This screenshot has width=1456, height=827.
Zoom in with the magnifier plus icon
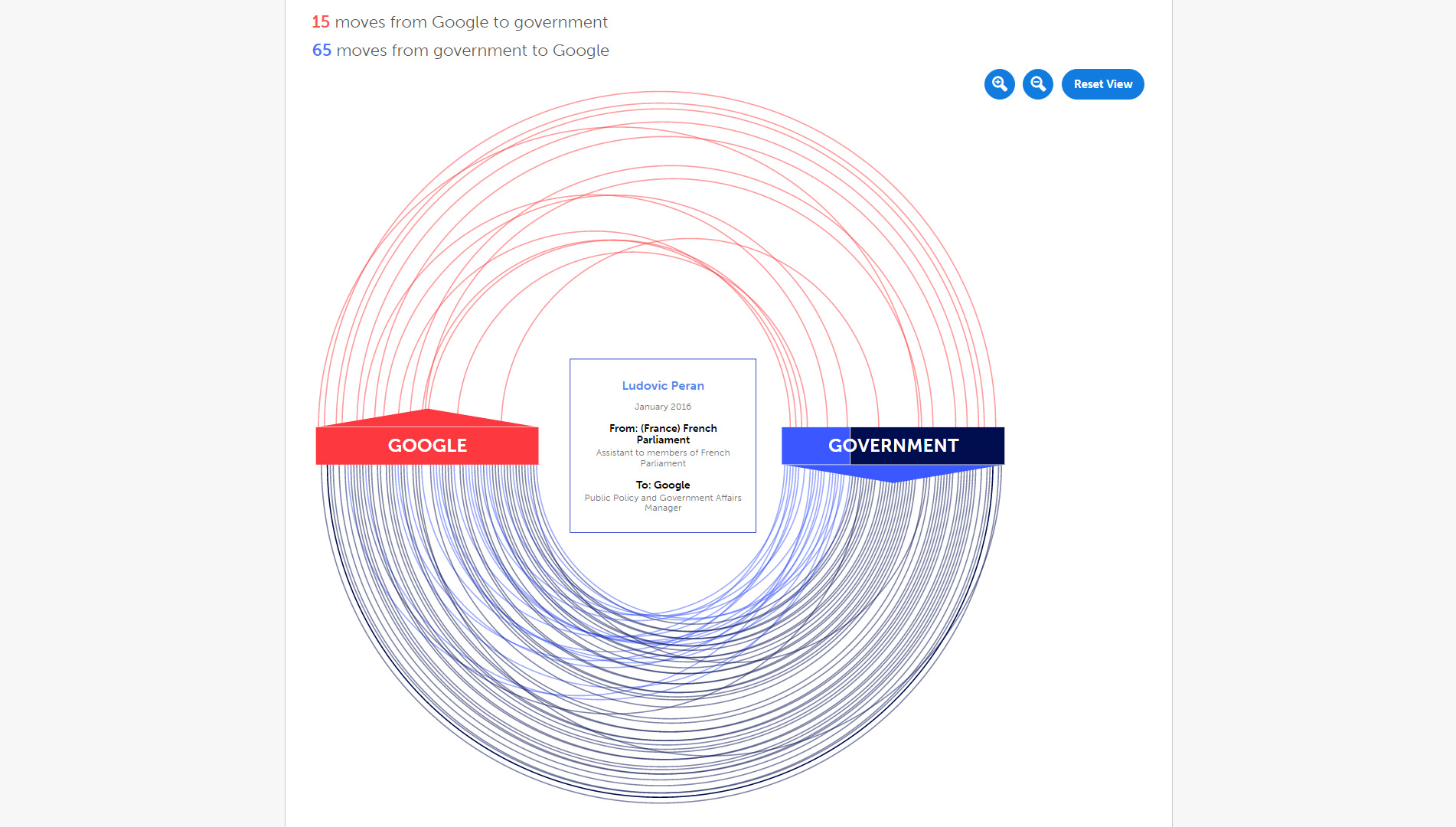pyautogui.click(x=999, y=84)
